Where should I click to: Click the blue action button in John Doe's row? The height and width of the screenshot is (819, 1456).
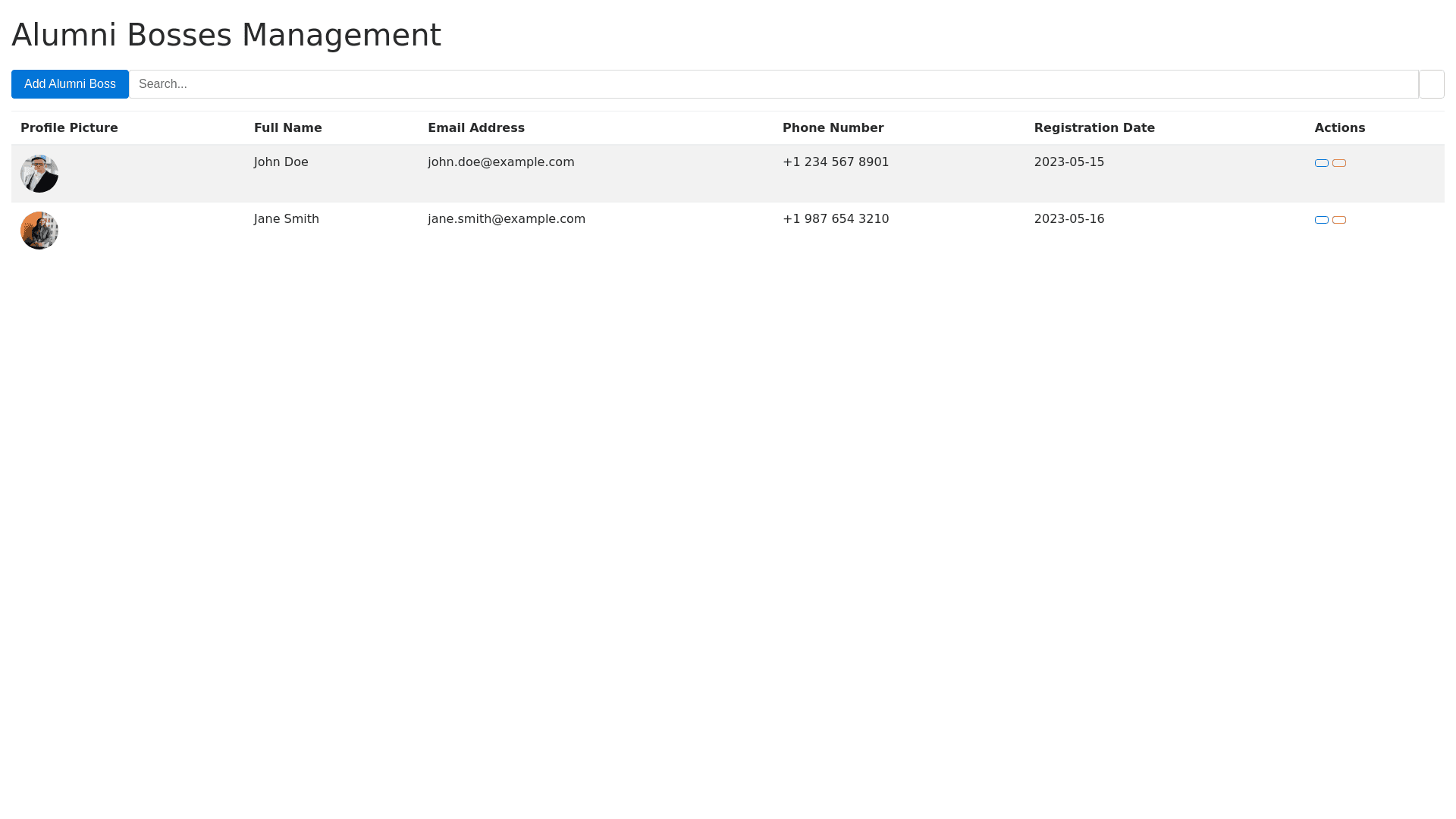[1321, 163]
